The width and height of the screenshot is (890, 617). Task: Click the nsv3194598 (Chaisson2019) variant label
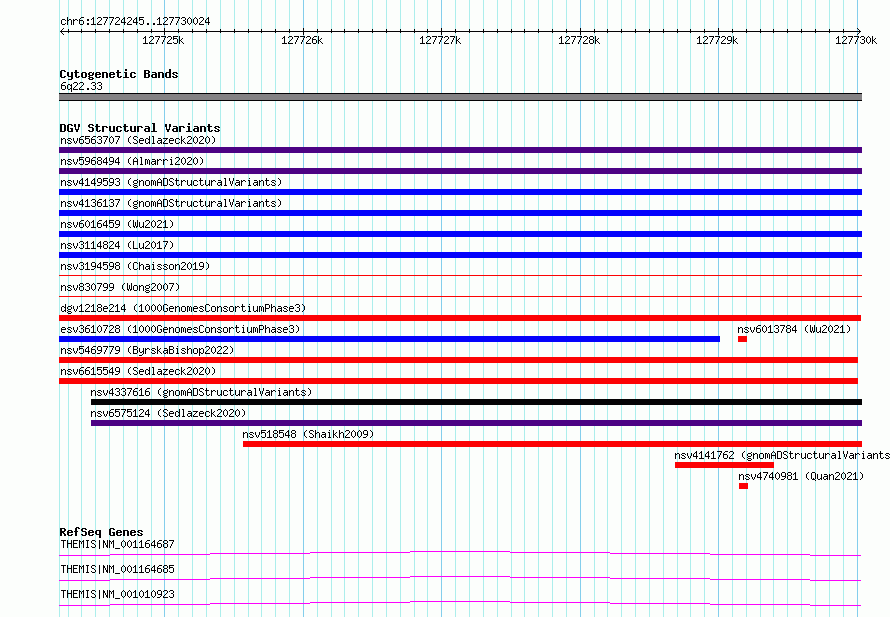[135, 266]
